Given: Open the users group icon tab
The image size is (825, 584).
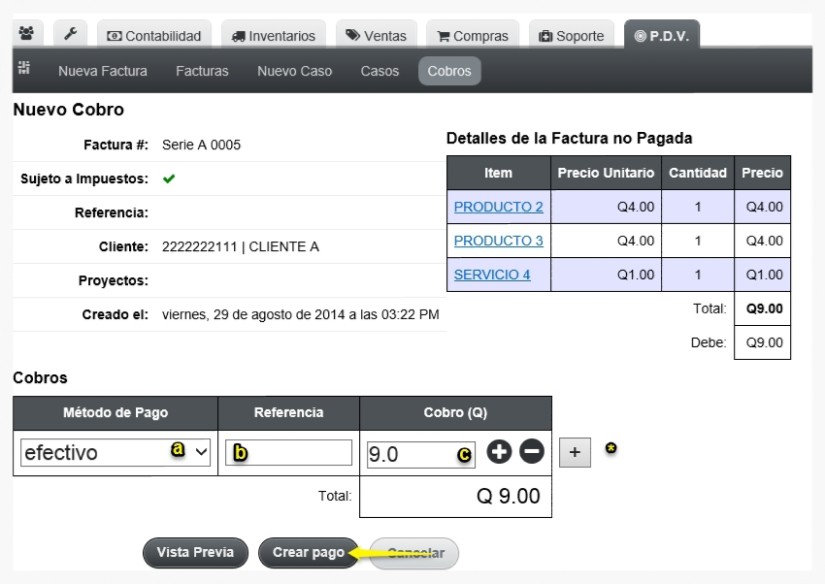Looking at the screenshot, I should click(26, 34).
